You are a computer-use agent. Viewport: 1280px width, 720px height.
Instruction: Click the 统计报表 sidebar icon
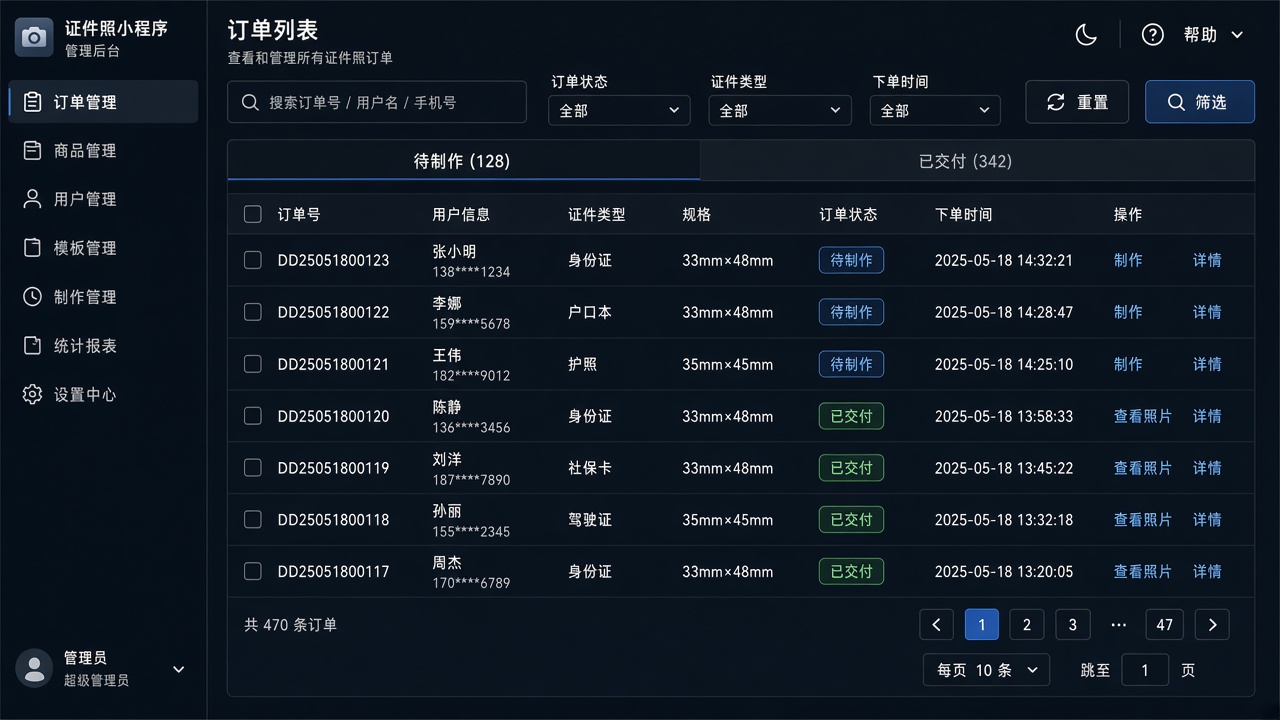pos(33,346)
